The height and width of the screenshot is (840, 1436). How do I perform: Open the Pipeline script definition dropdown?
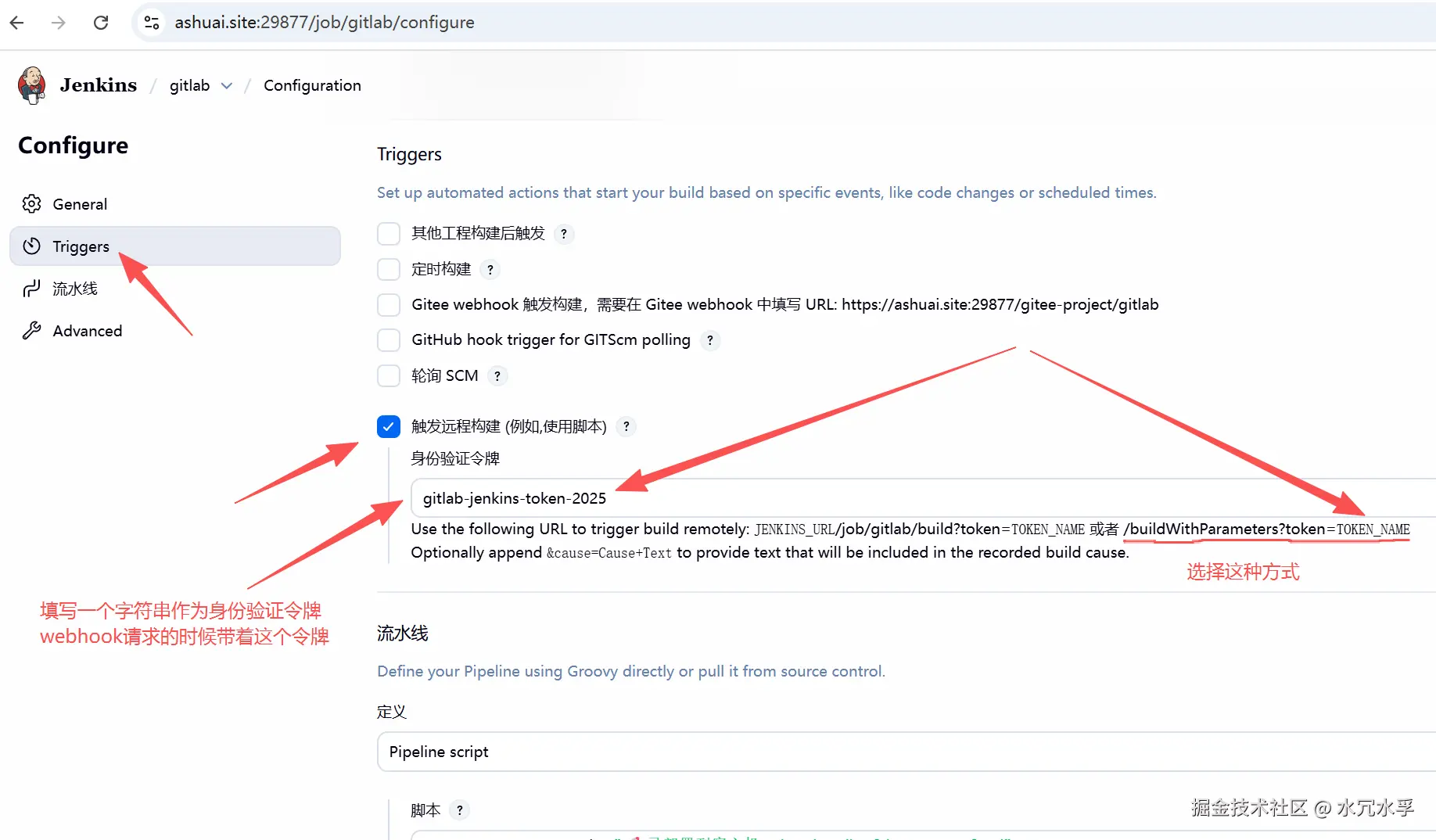[906, 752]
